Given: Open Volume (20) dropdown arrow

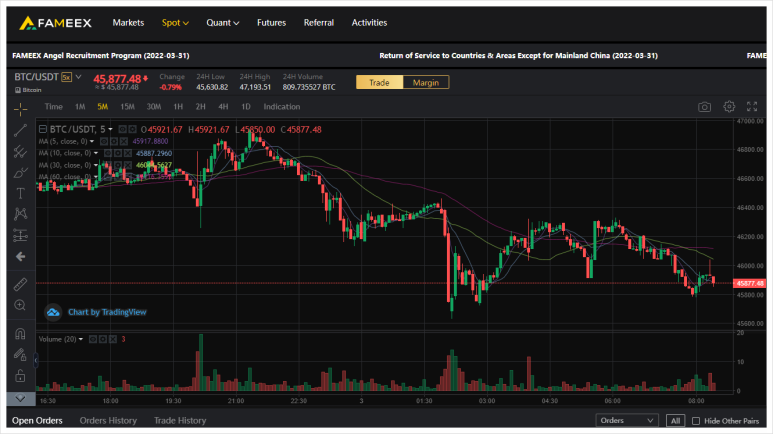Looking at the screenshot, I should (x=80, y=339).
